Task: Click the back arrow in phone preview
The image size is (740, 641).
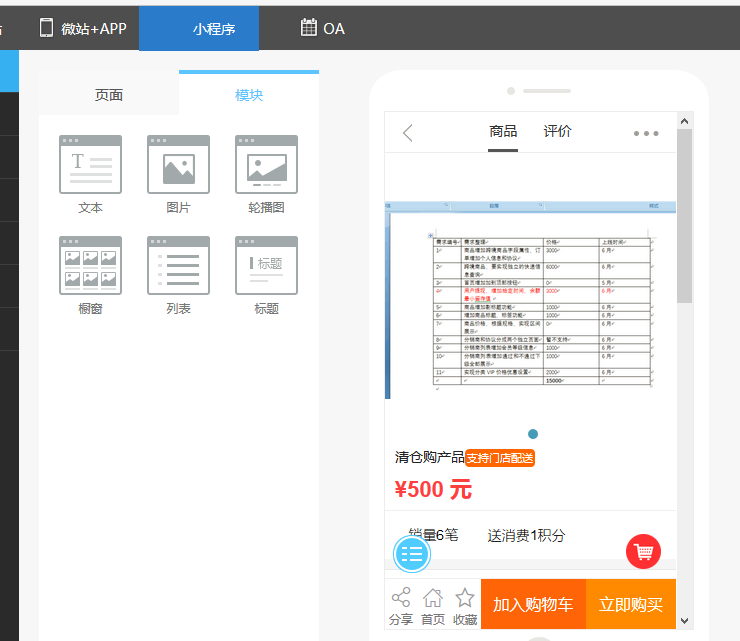Action: point(408,133)
